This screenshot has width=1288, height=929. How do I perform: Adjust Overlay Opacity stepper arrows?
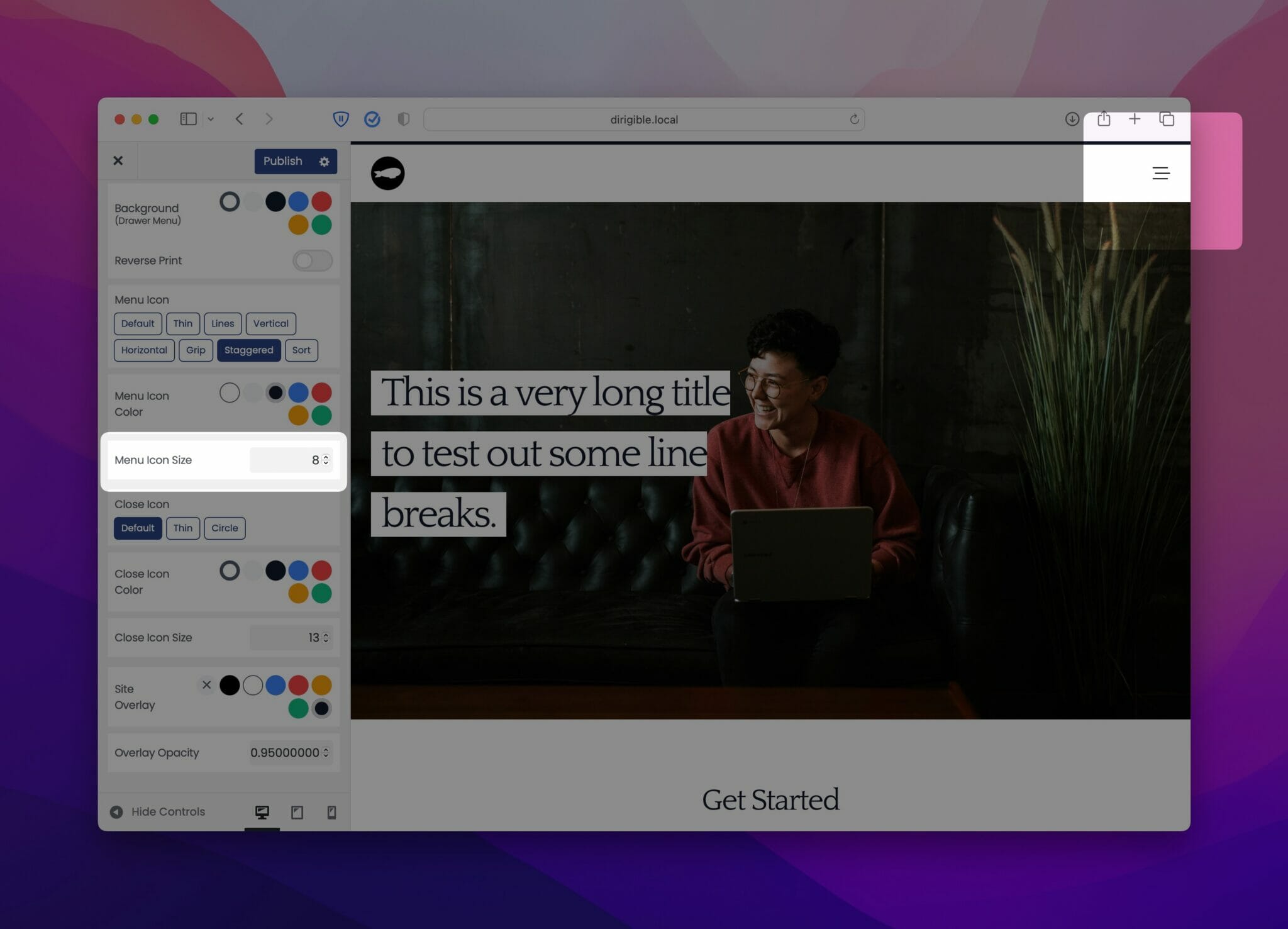[326, 753]
